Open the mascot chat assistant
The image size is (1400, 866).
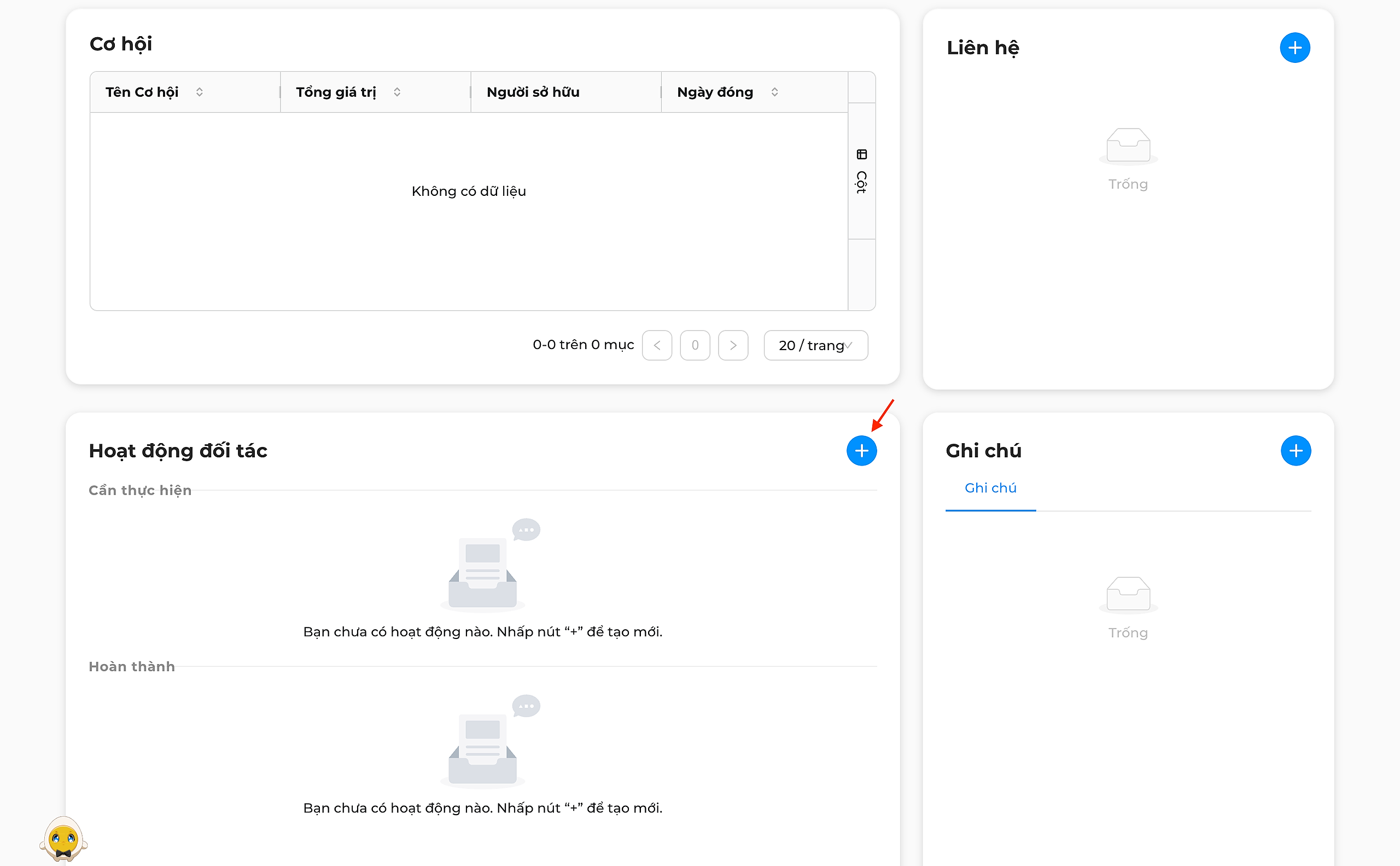point(63,839)
